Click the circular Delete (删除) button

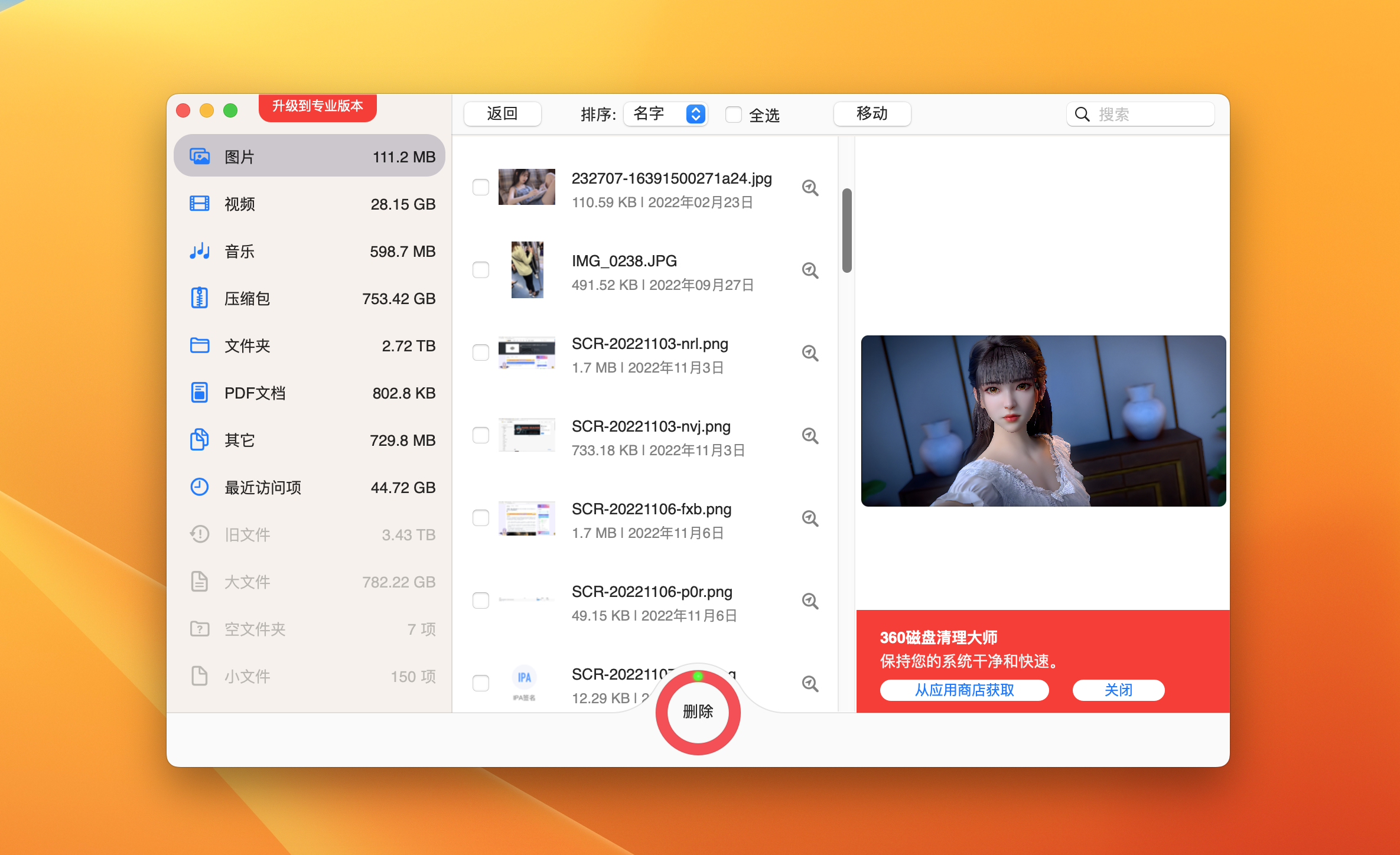(698, 712)
